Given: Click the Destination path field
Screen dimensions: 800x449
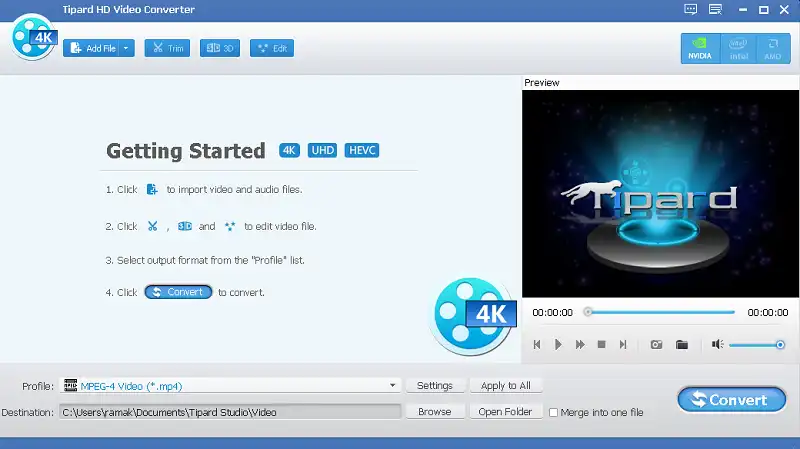Looking at the screenshot, I should click(x=230, y=412).
